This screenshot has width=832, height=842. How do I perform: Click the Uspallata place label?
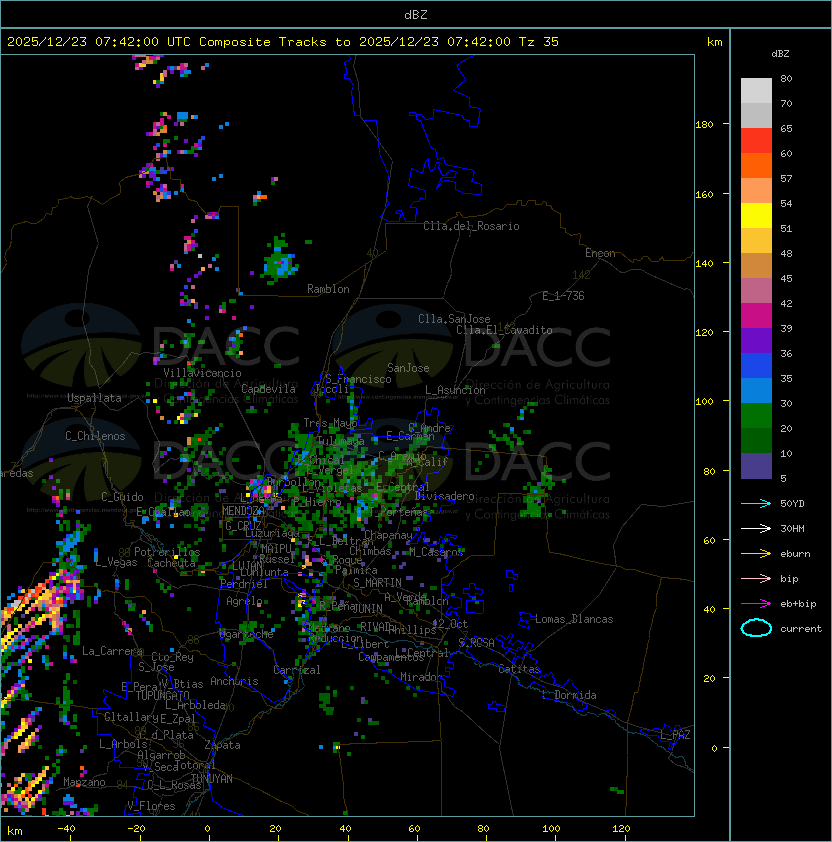coord(94,398)
